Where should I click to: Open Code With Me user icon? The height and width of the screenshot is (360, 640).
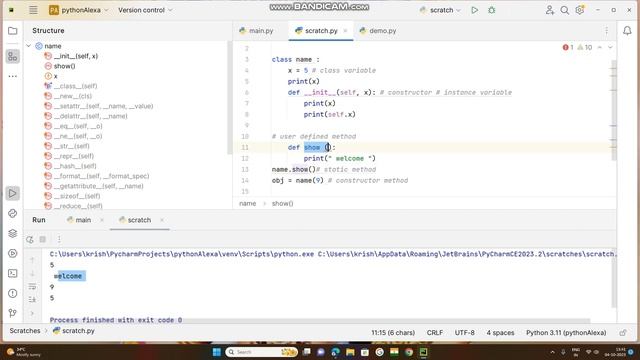pos(550,10)
